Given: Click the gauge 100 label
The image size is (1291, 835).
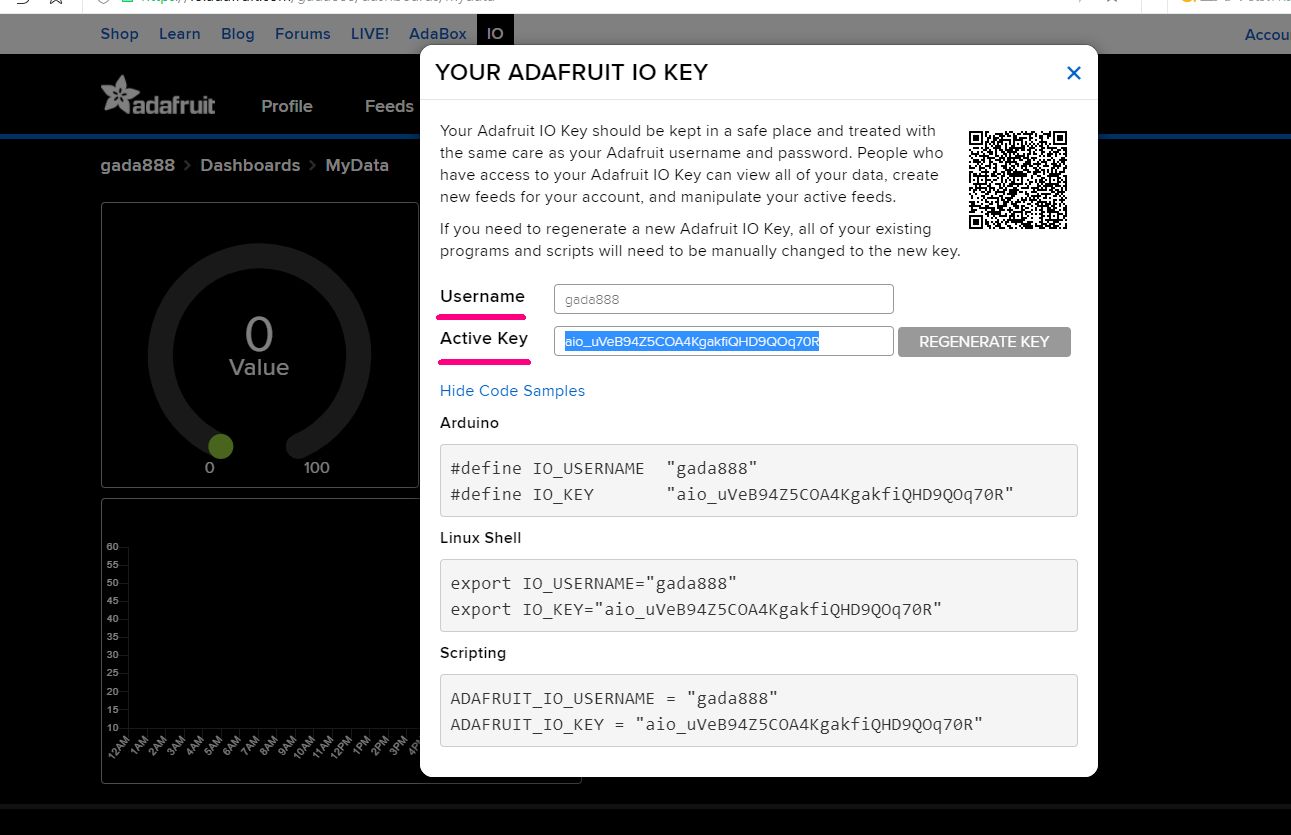Looking at the screenshot, I should tap(317, 468).
